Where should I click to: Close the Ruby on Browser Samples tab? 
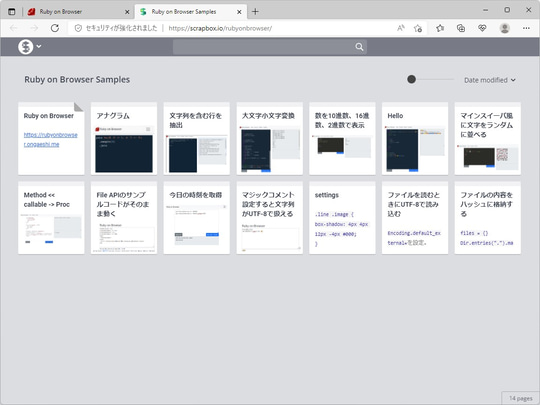239,12
